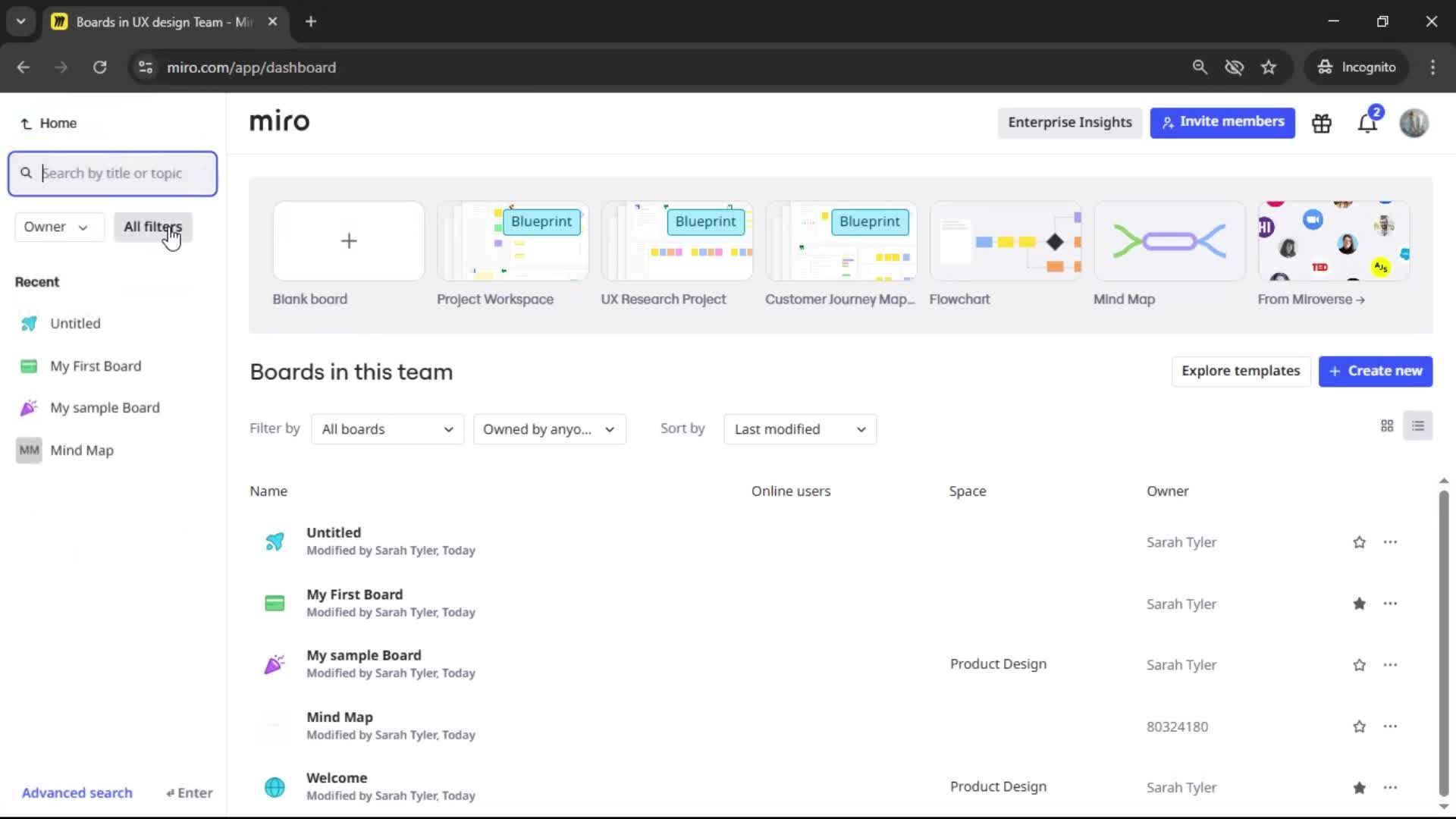This screenshot has height=819, width=1456.
Task: Click the miro logo
Action: click(x=279, y=121)
